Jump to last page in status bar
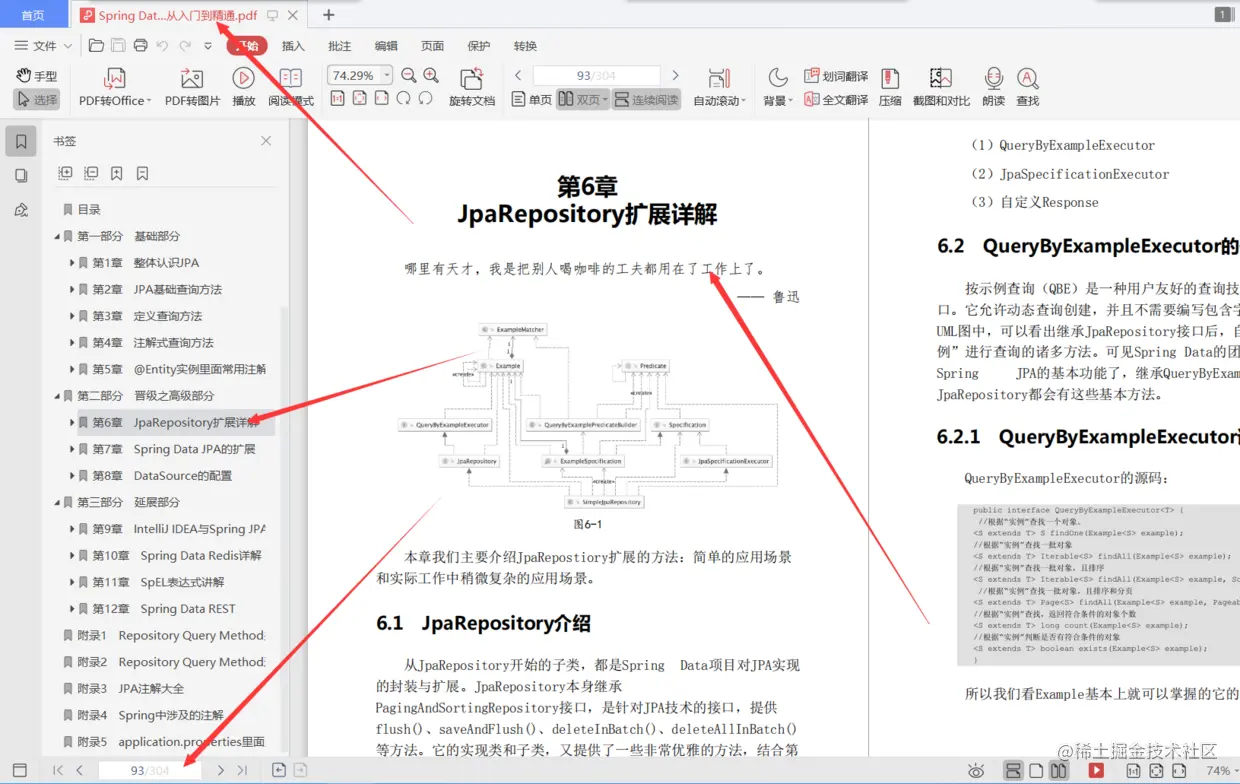Image resolution: width=1240 pixels, height=784 pixels. click(x=242, y=770)
